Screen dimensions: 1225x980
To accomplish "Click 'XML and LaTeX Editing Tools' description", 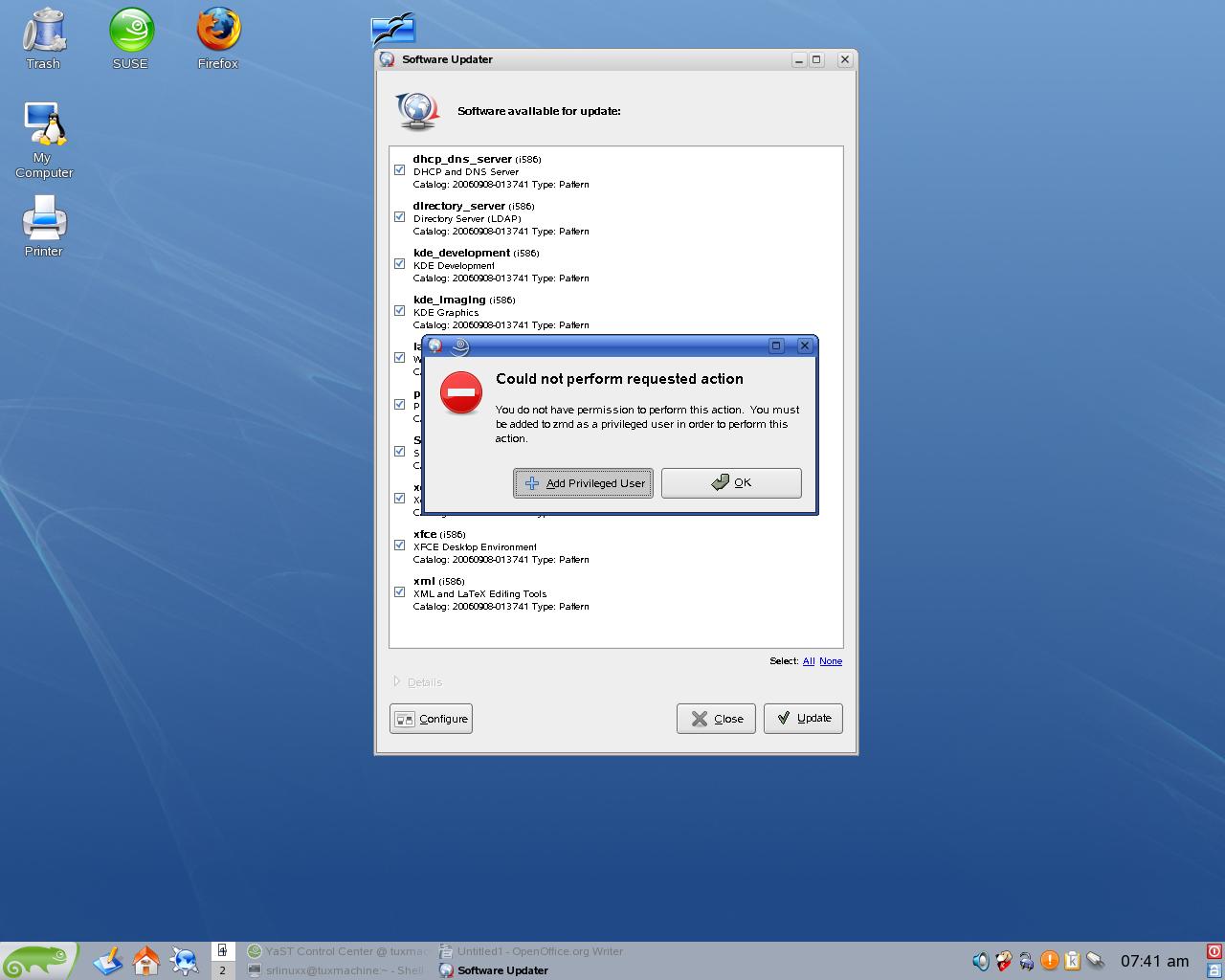I will click(x=480, y=594).
